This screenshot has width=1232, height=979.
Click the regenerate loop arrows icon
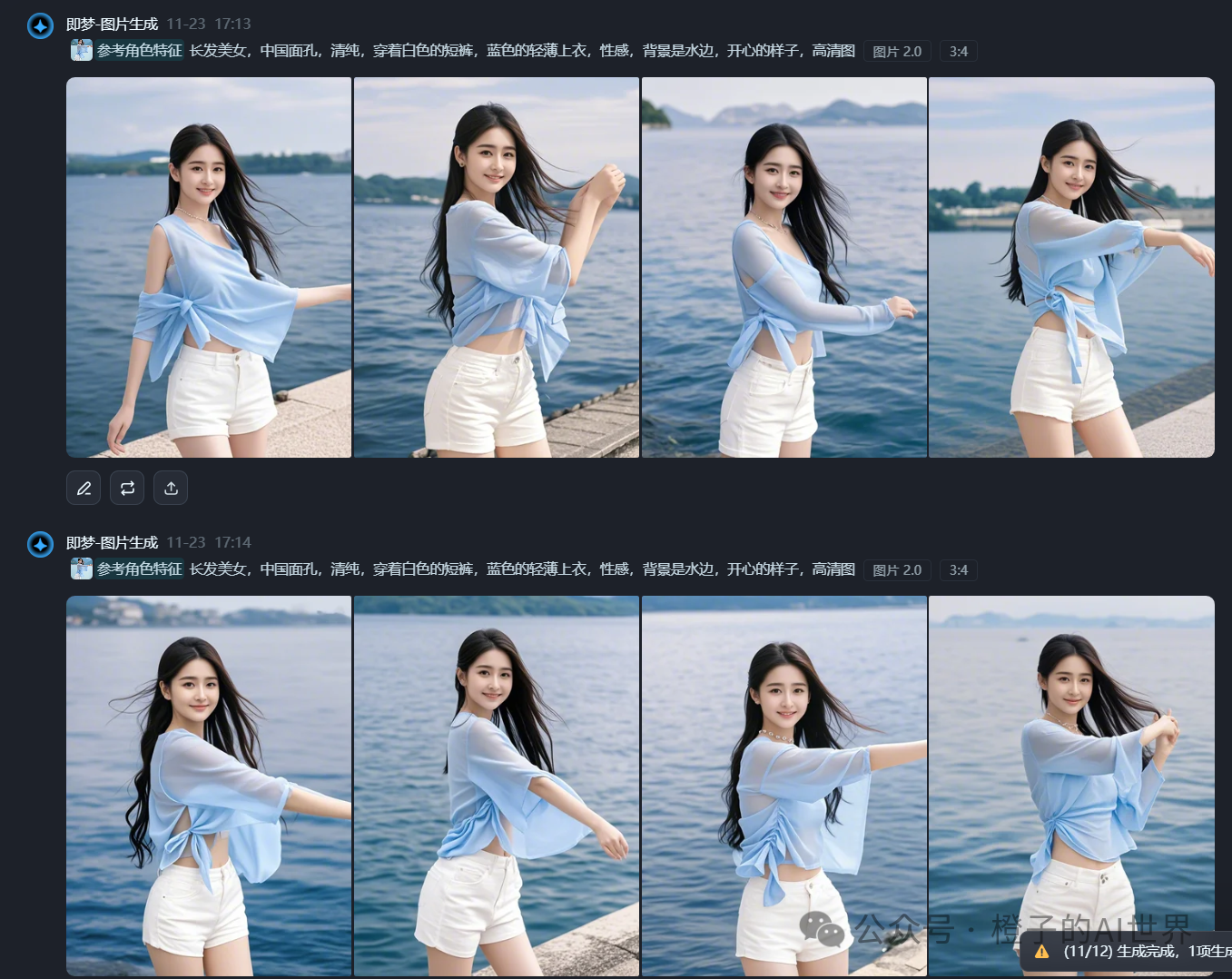(x=127, y=489)
